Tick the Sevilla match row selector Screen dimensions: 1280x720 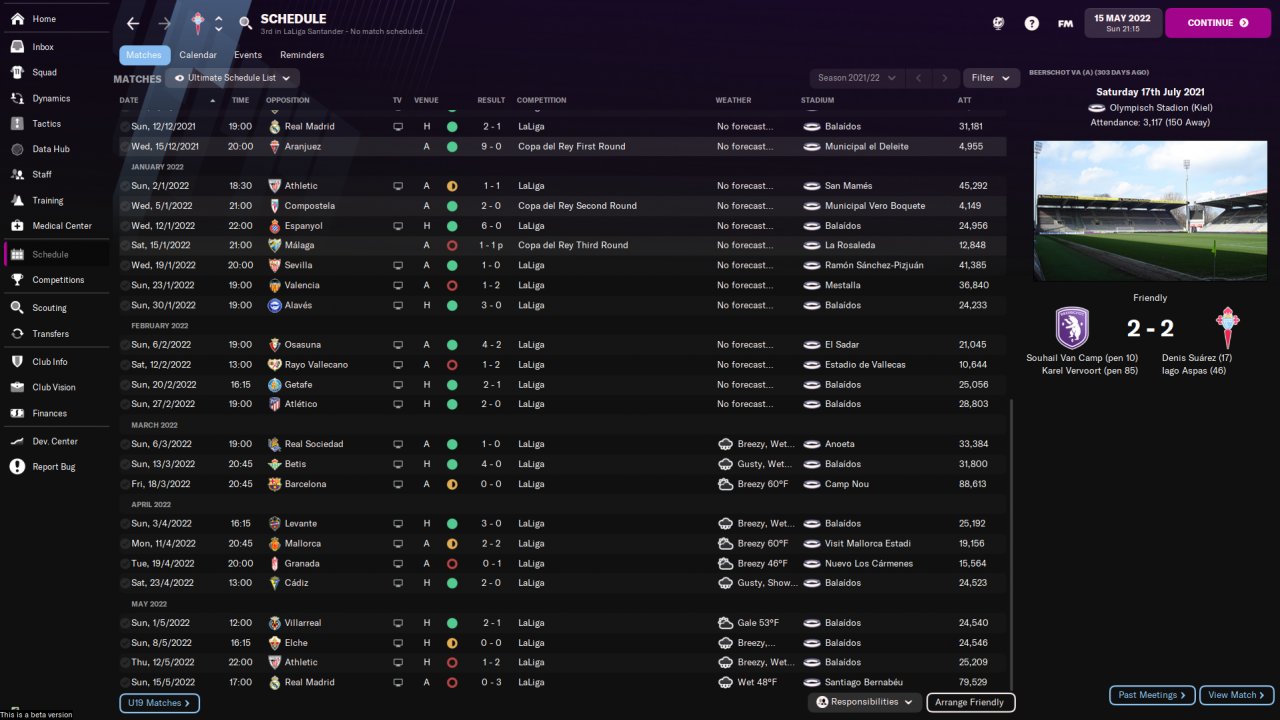click(125, 265)
